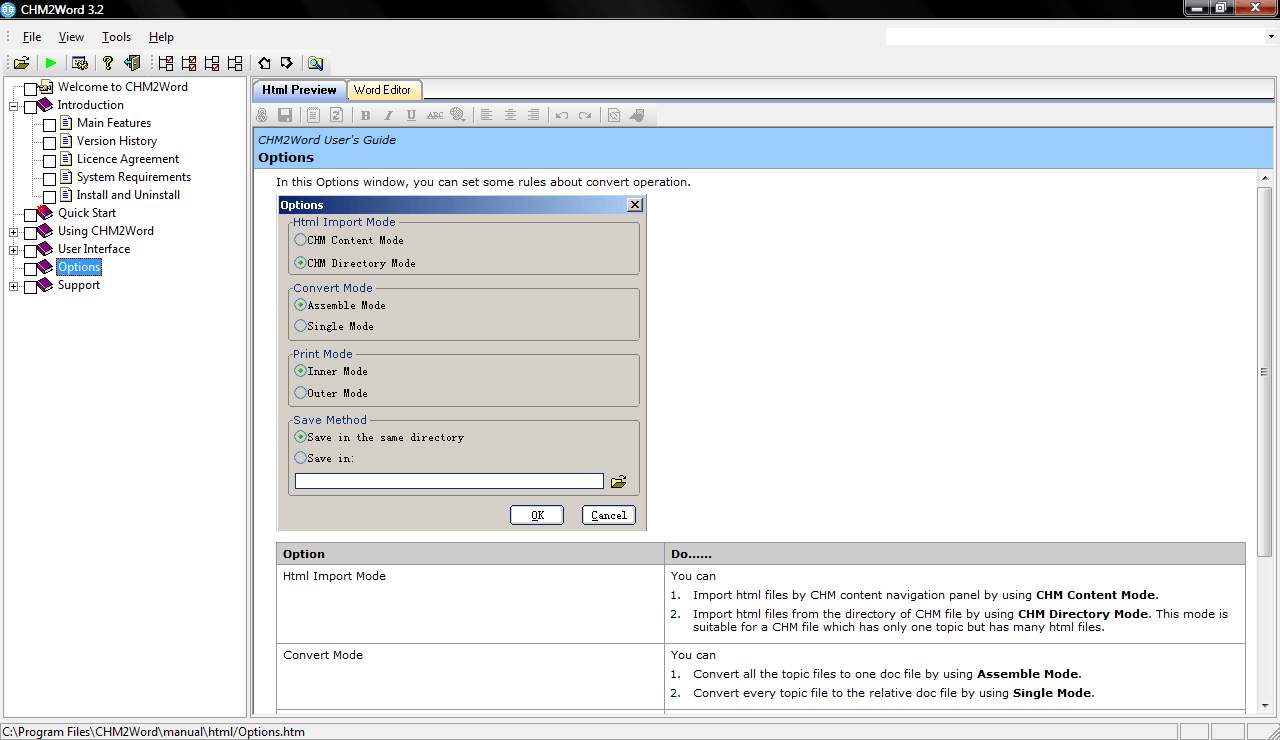Open the Tools menu
This screenshot has height=740, width=1280.
click(x=116, y=37)
